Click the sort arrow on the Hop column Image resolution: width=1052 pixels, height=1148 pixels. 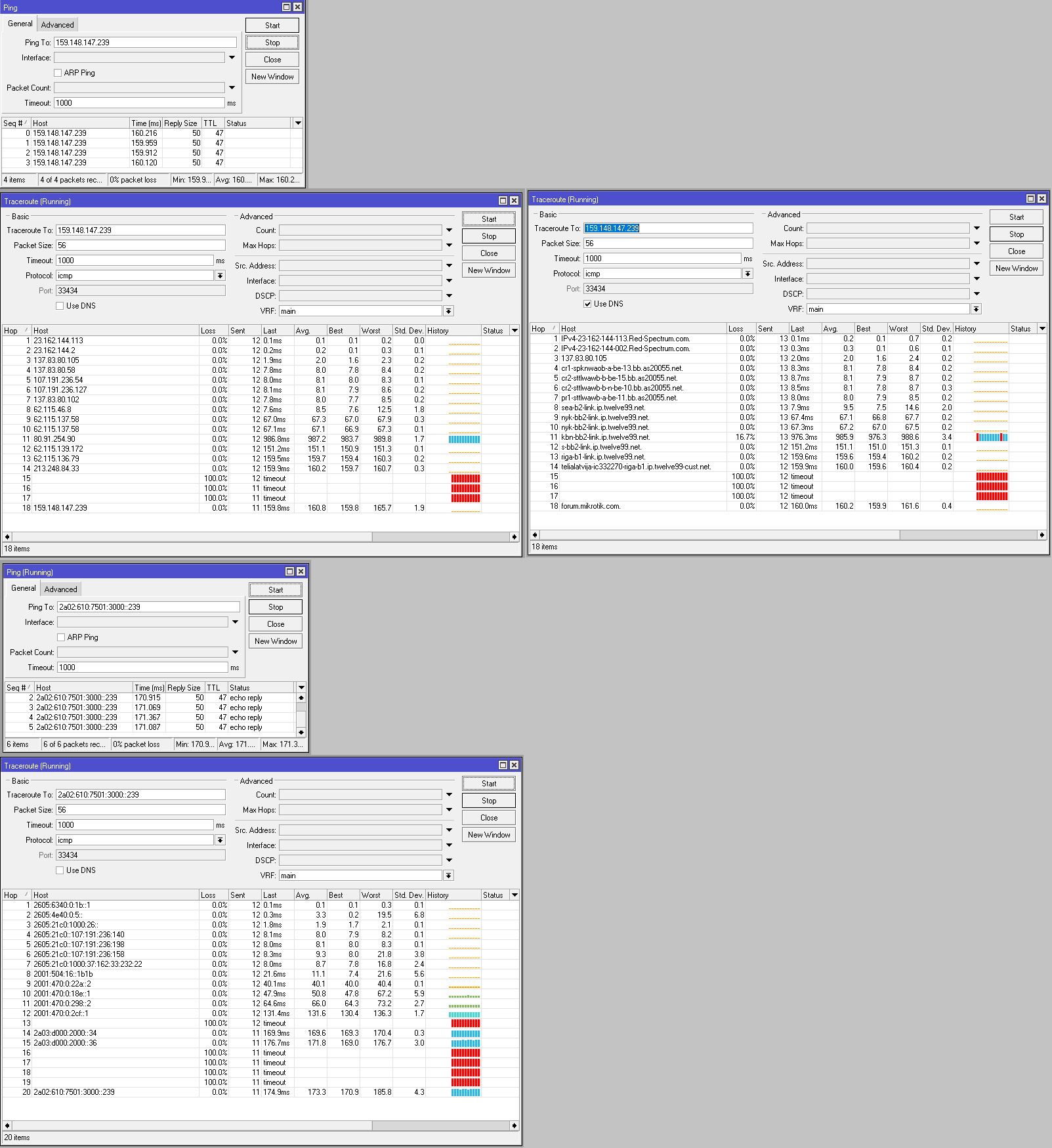pos(25,330)
